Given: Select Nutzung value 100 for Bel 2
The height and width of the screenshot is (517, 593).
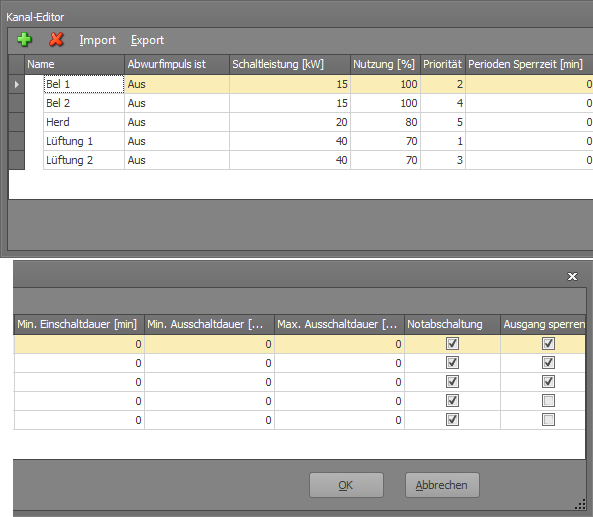Looking at the screenshot, I should point(385,103).
